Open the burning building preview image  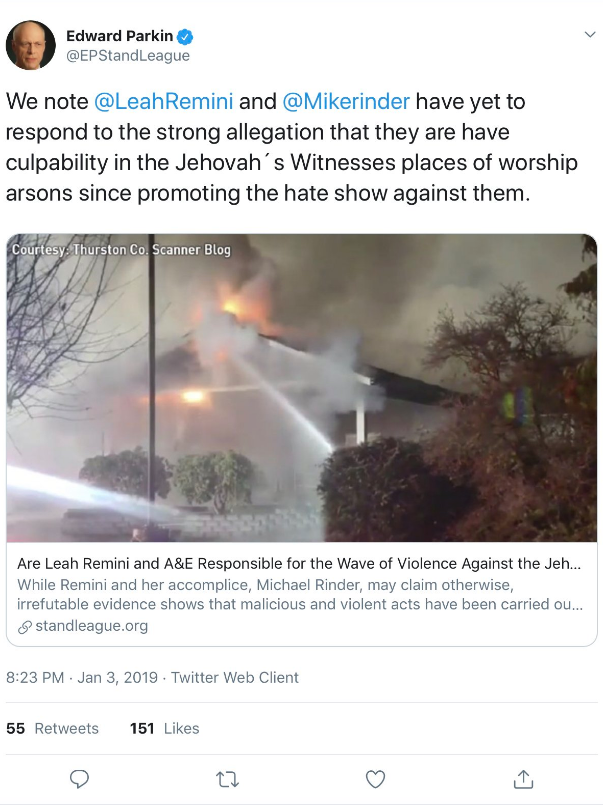click(x=302, y=388)
